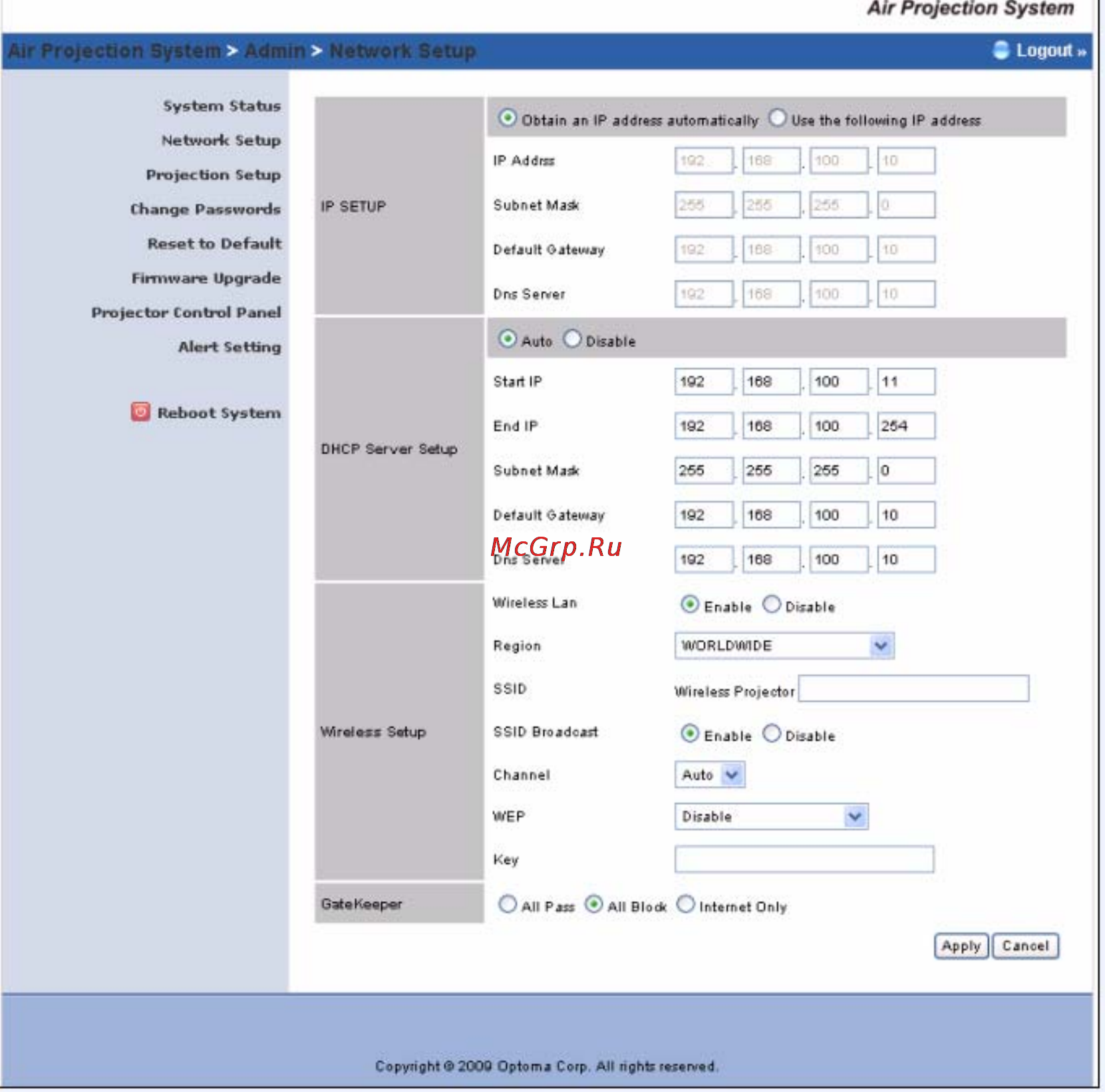Open the Region WORLDWIDE dropdown

tap(784, 646)
